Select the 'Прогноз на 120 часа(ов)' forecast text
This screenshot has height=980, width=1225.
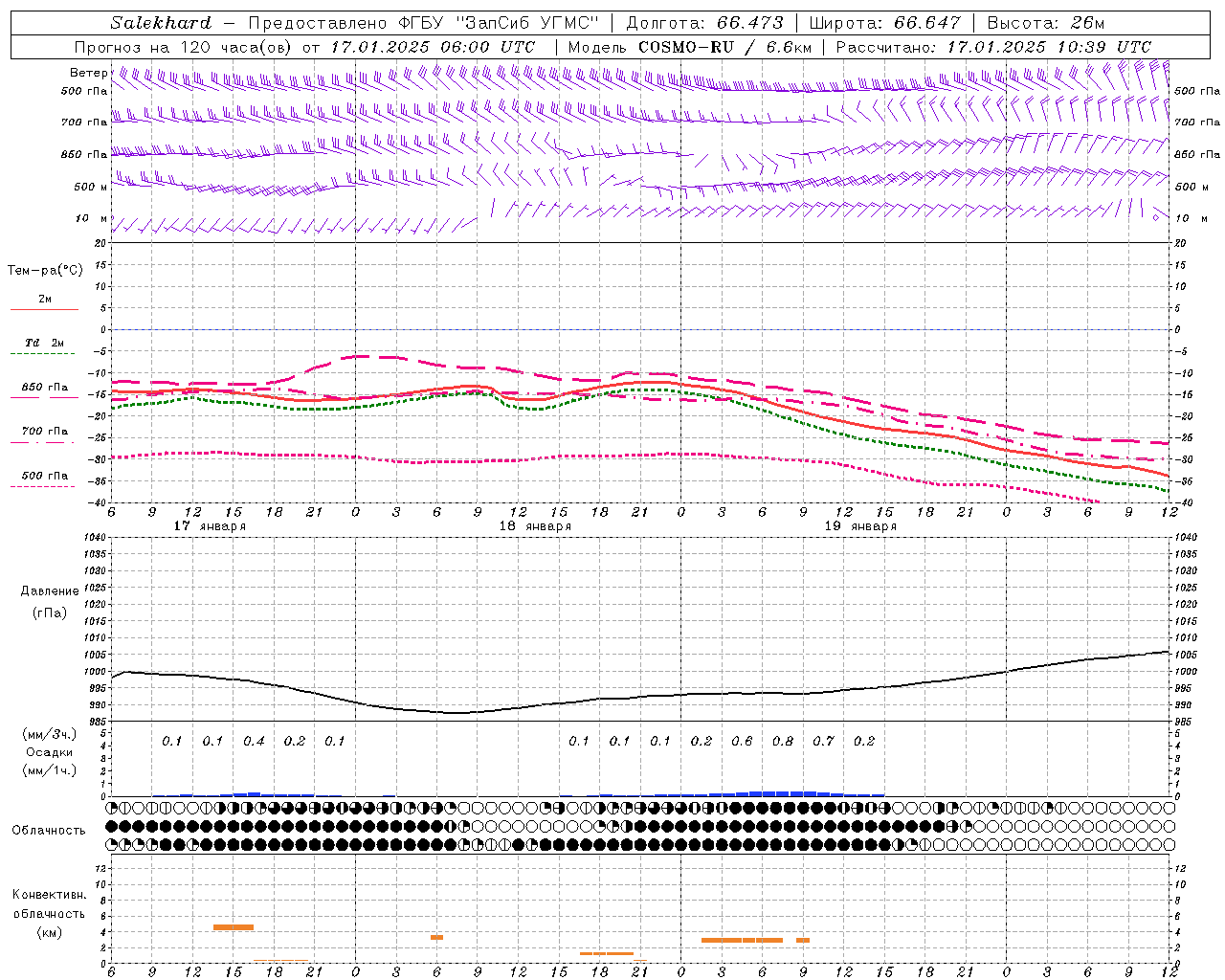(185, 47)
